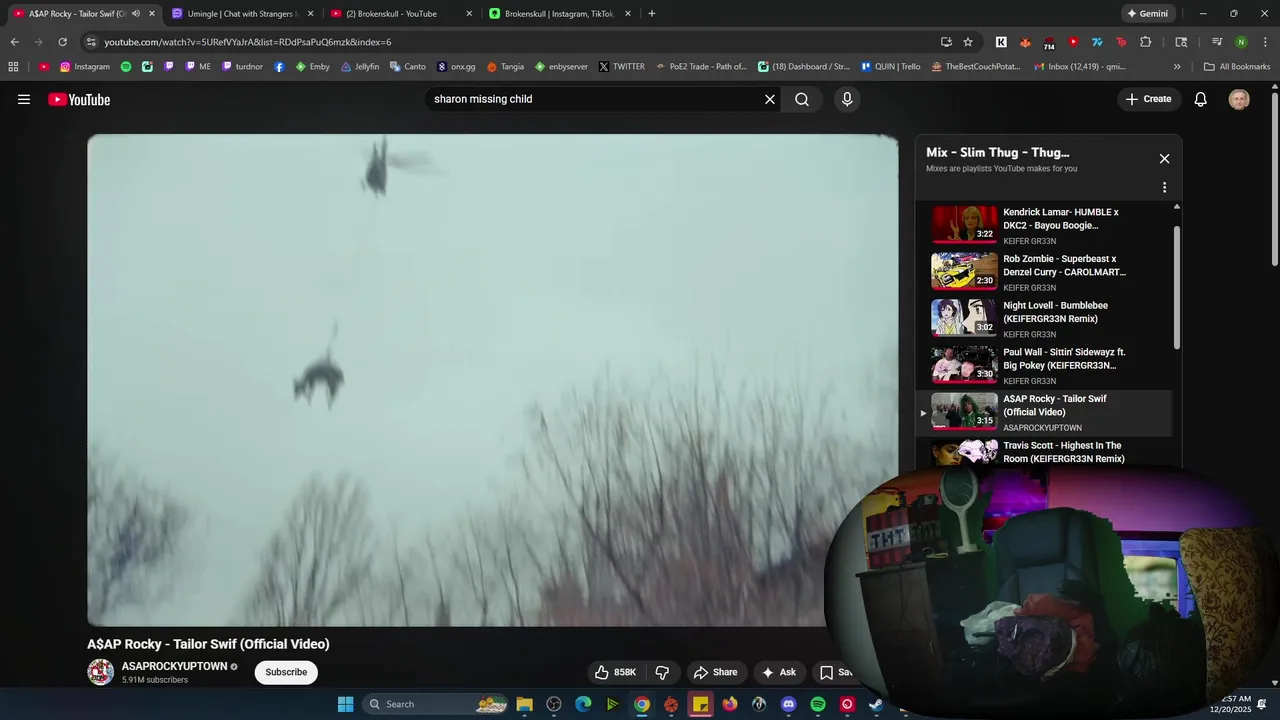Navigate back in browser history

(14, 42)
